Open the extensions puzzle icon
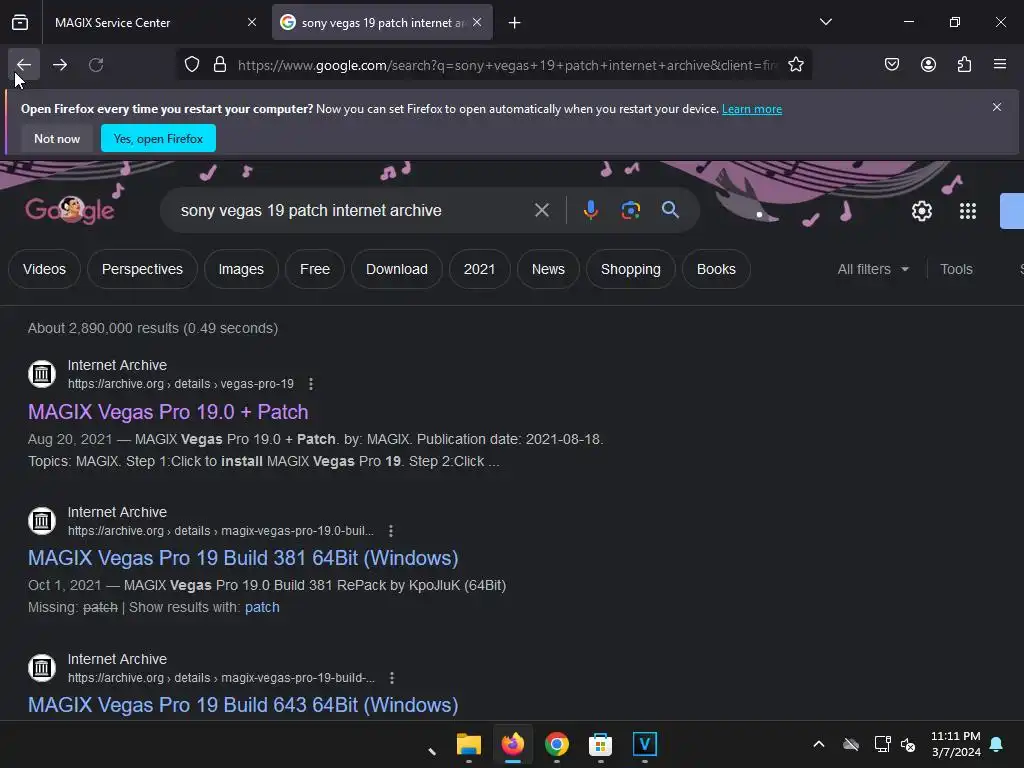 tap(964, 64)
